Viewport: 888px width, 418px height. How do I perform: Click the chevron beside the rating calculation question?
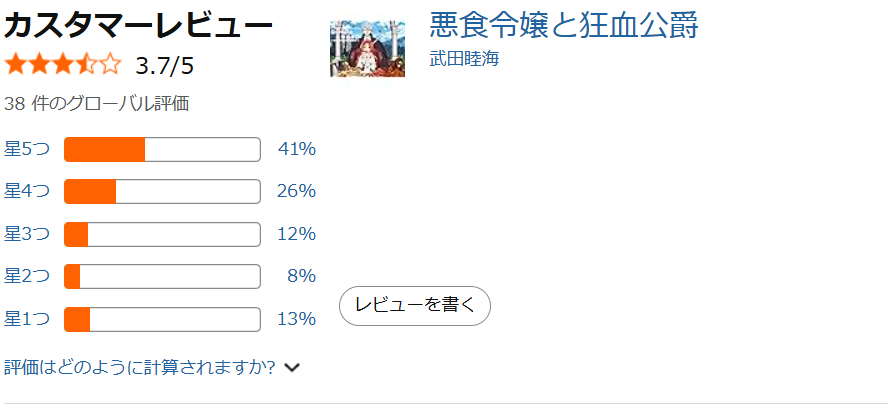pos(292,368)
